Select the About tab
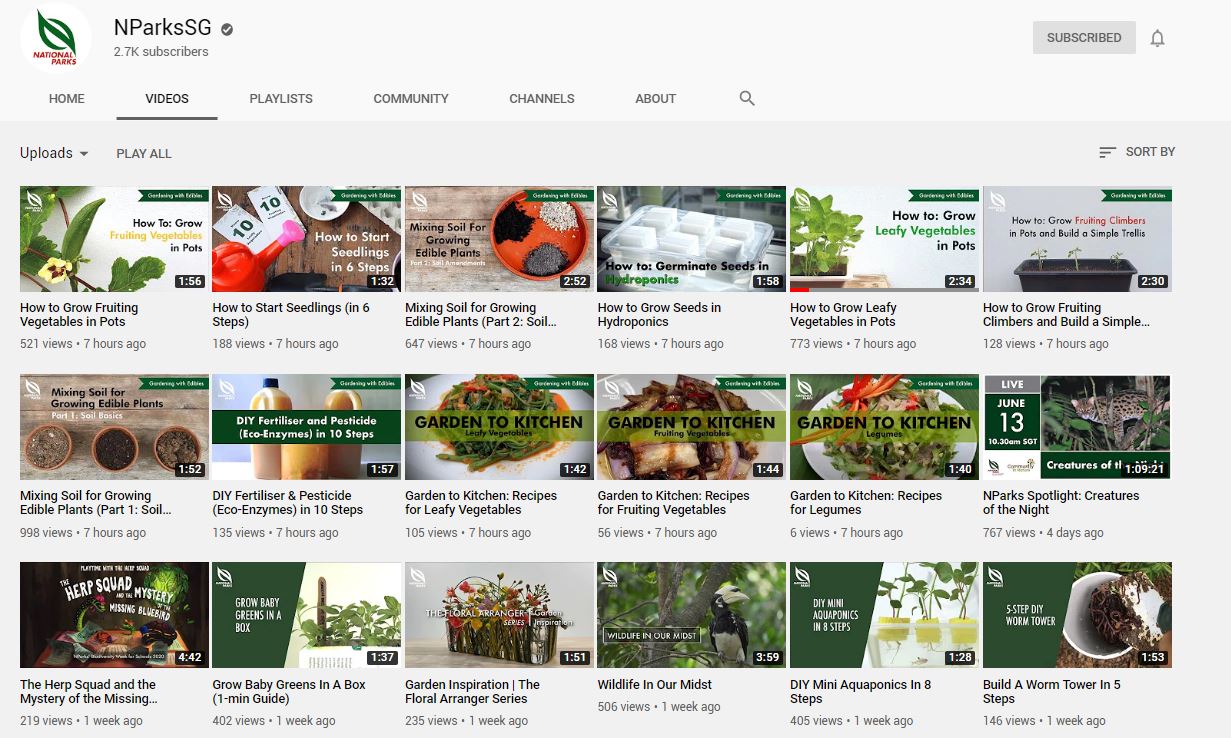Viewport: 1231px width, 738px height. [655, 98]
